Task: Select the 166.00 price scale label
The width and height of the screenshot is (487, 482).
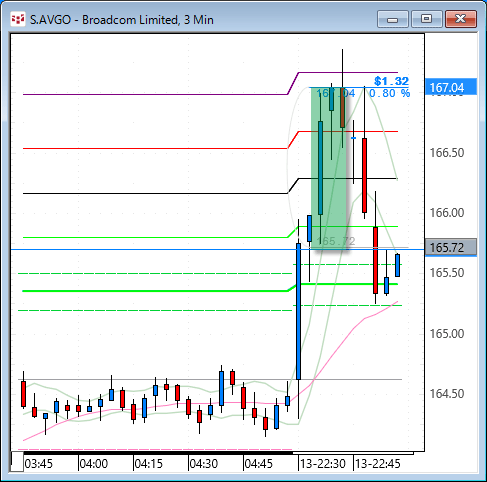Action: point(447,213)
